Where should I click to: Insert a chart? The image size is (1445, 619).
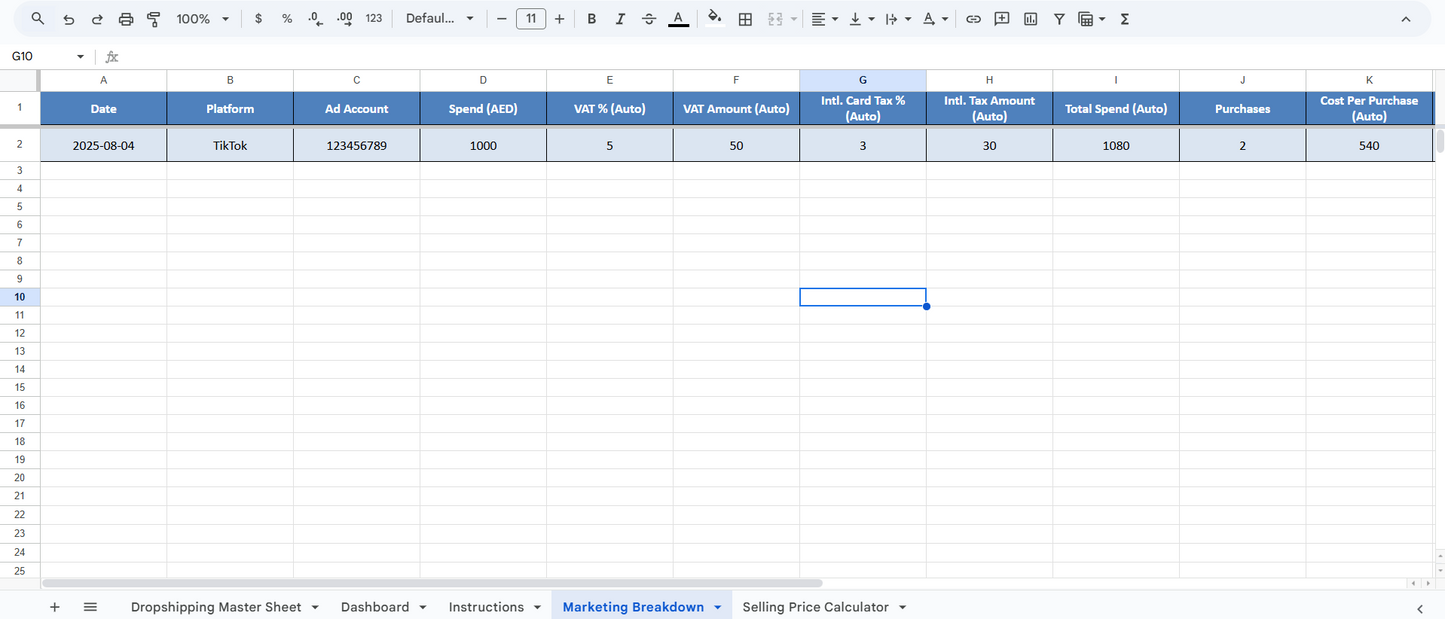pos(1031,19)
